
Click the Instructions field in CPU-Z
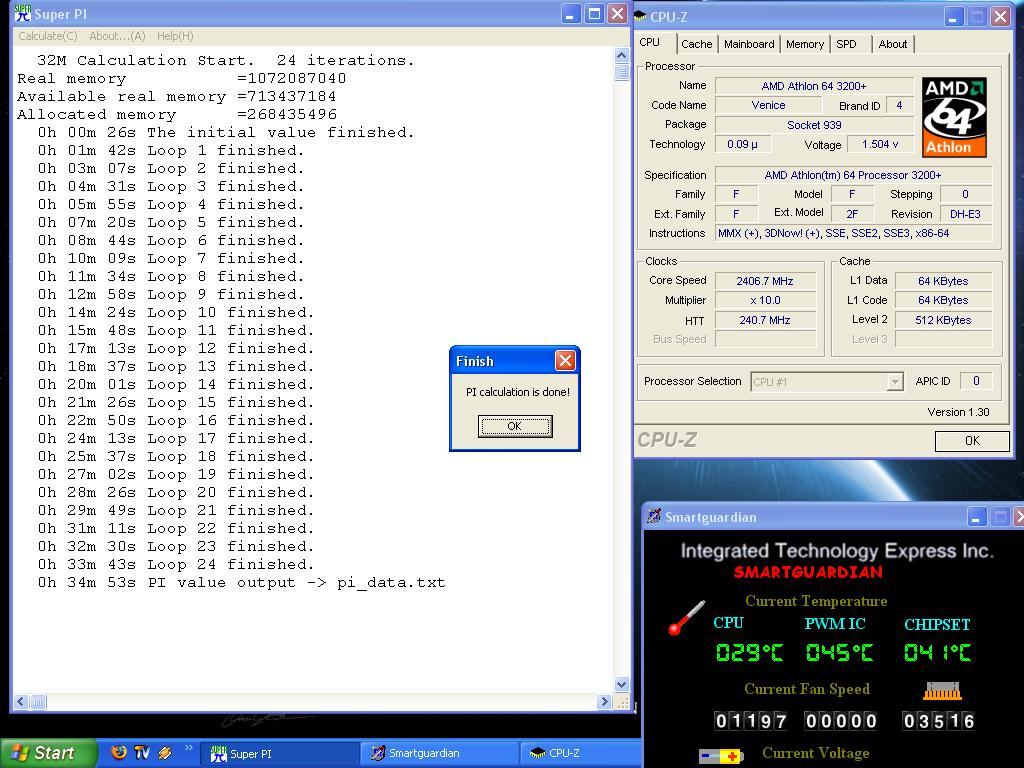click(x=854, y=233)
